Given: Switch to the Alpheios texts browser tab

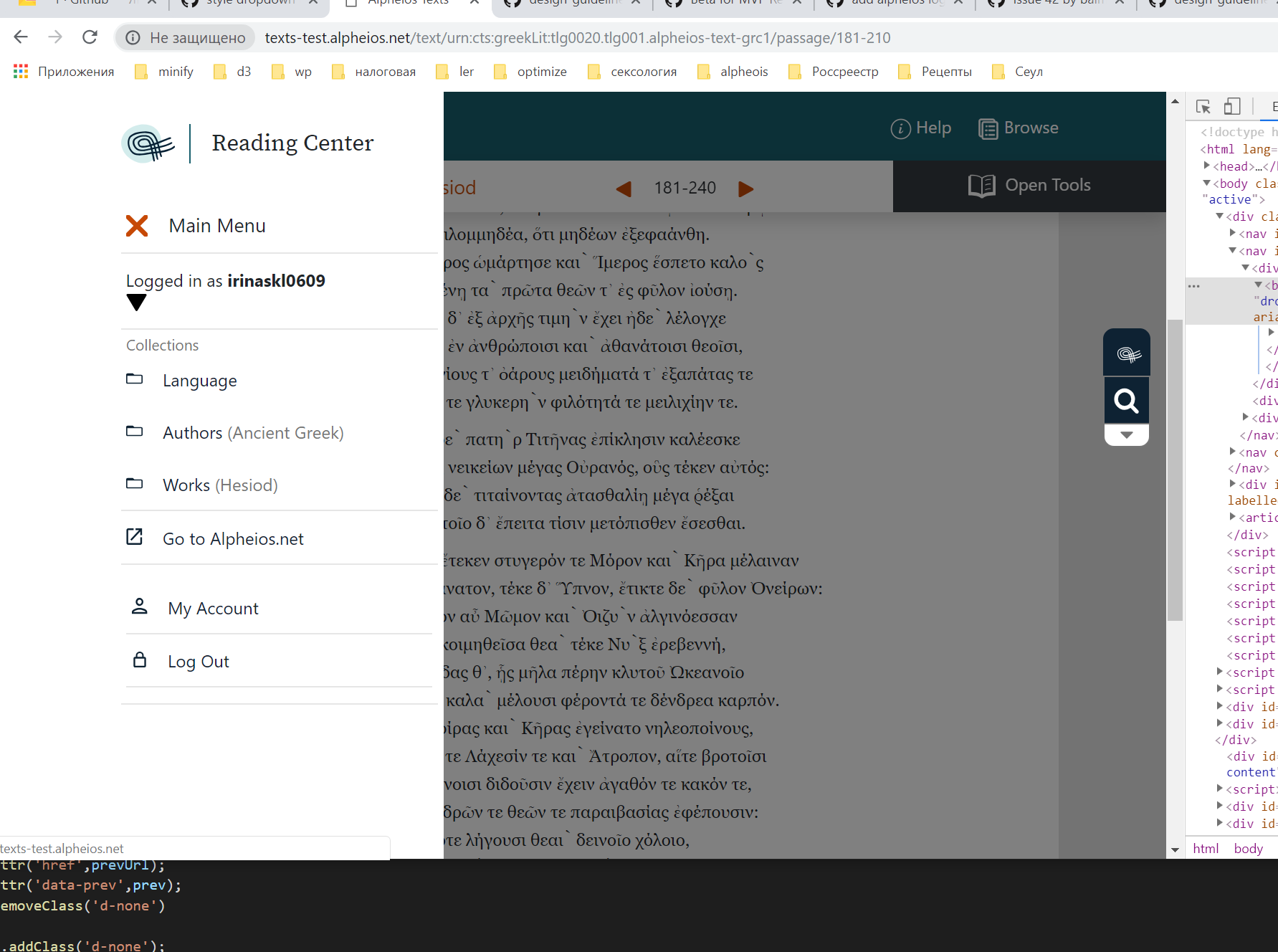Looking at the screenshot, I should pyautogui.click(x=403, y=3).
